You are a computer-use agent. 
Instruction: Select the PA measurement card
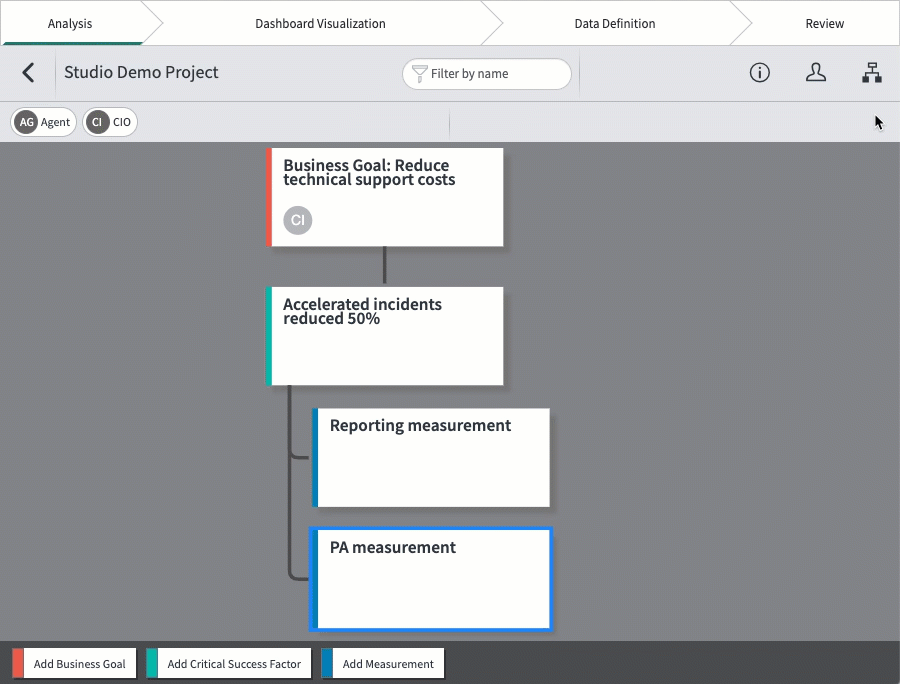point(431,579)
